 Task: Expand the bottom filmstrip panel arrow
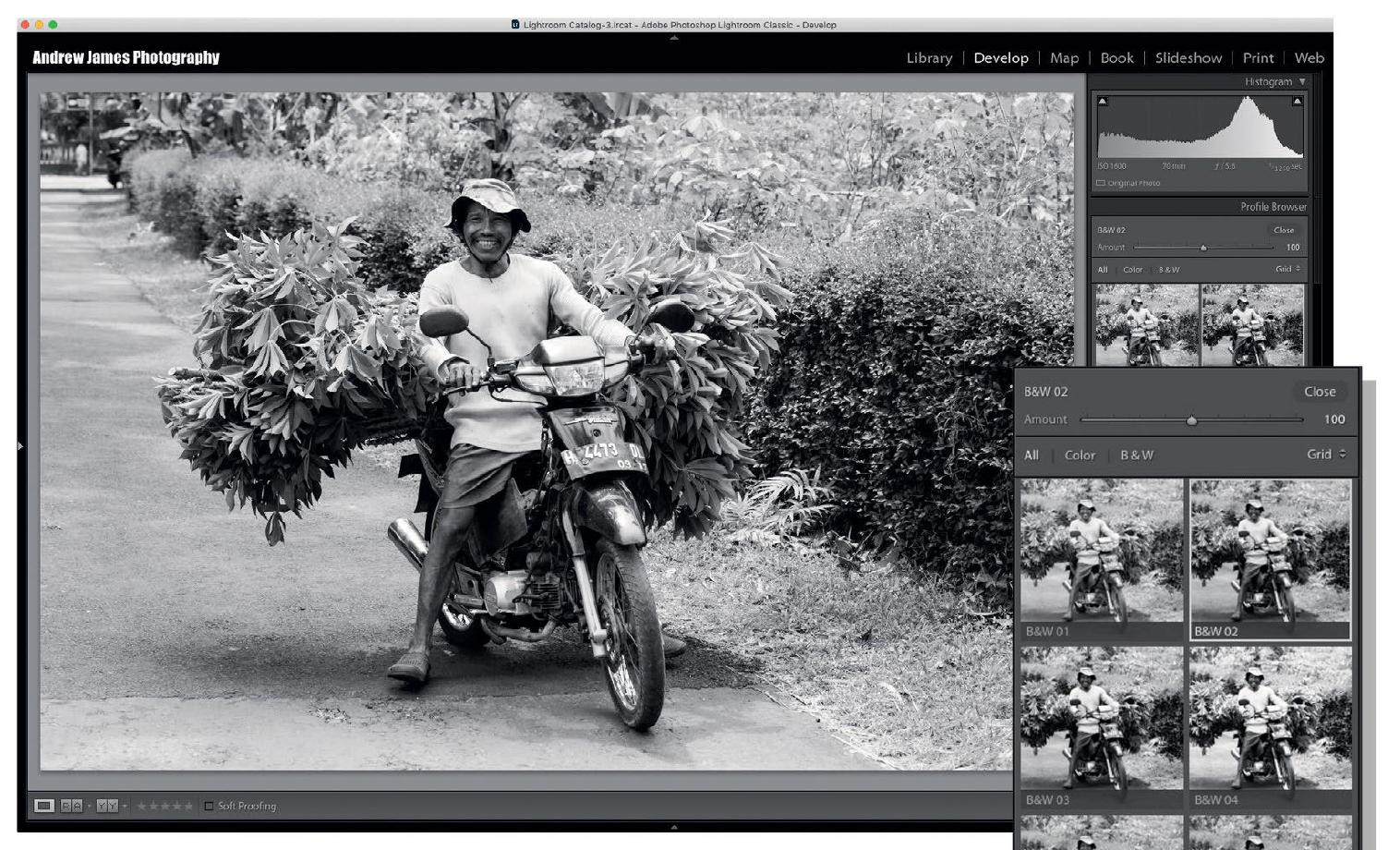674,827
